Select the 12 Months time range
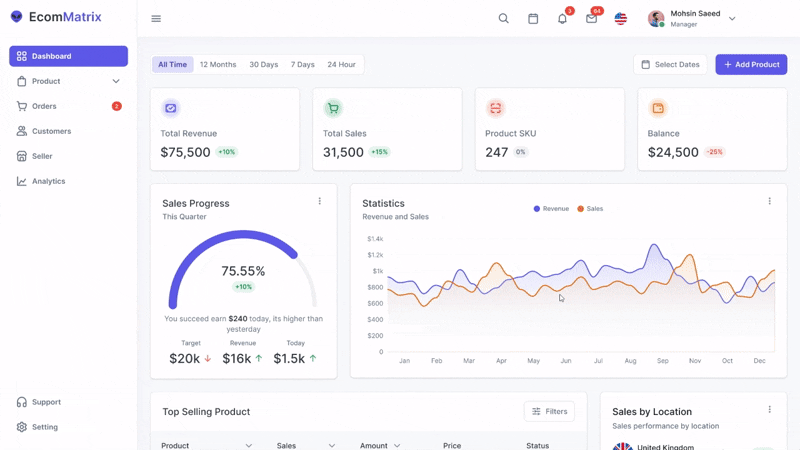The height and width of the screenshot is (450, 800). pos(218,65)
